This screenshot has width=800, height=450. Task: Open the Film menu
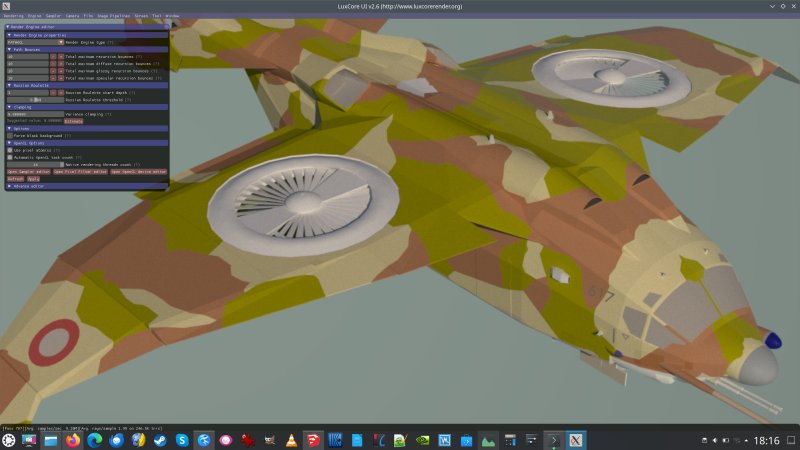pyautogui.click(x=88, y=16)
